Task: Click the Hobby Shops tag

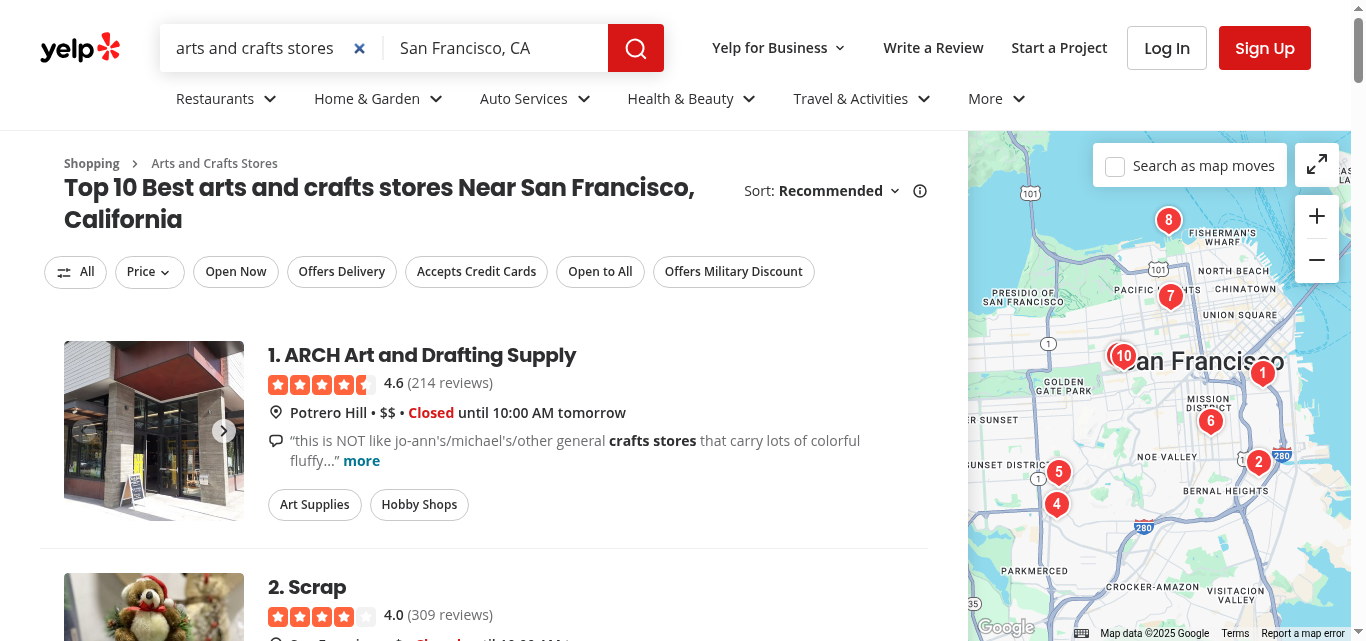Action: click(419, 505)
